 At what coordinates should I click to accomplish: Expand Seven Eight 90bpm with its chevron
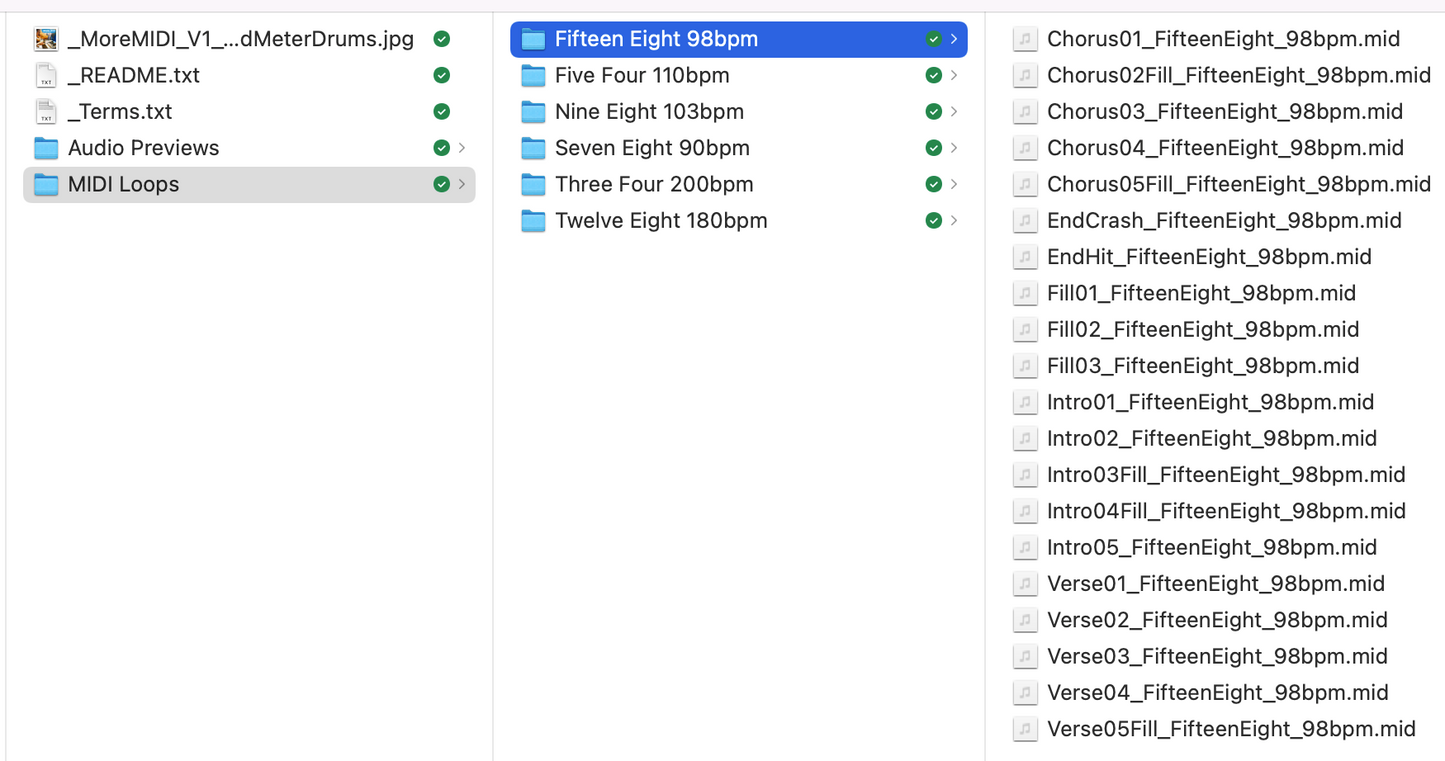(x=954, y=148)
